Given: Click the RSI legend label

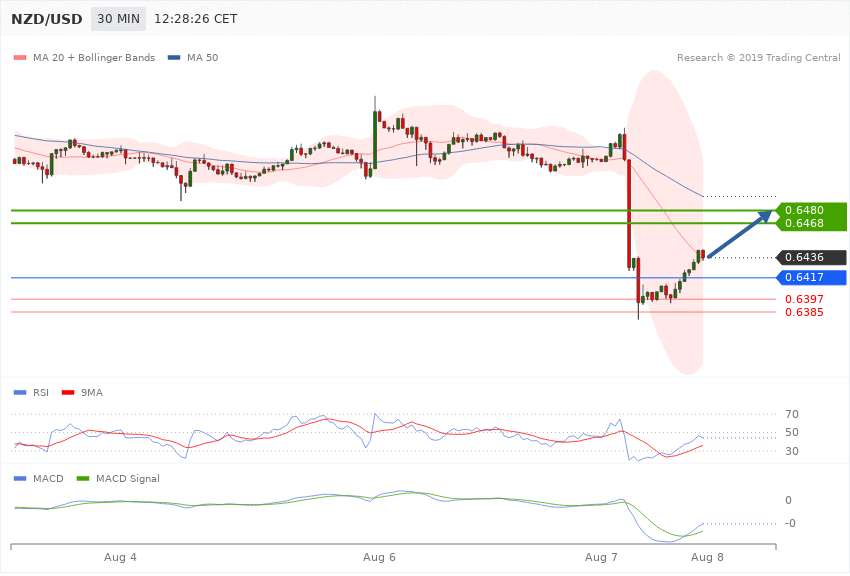Looking at the screenshot, I should [41, 392].
